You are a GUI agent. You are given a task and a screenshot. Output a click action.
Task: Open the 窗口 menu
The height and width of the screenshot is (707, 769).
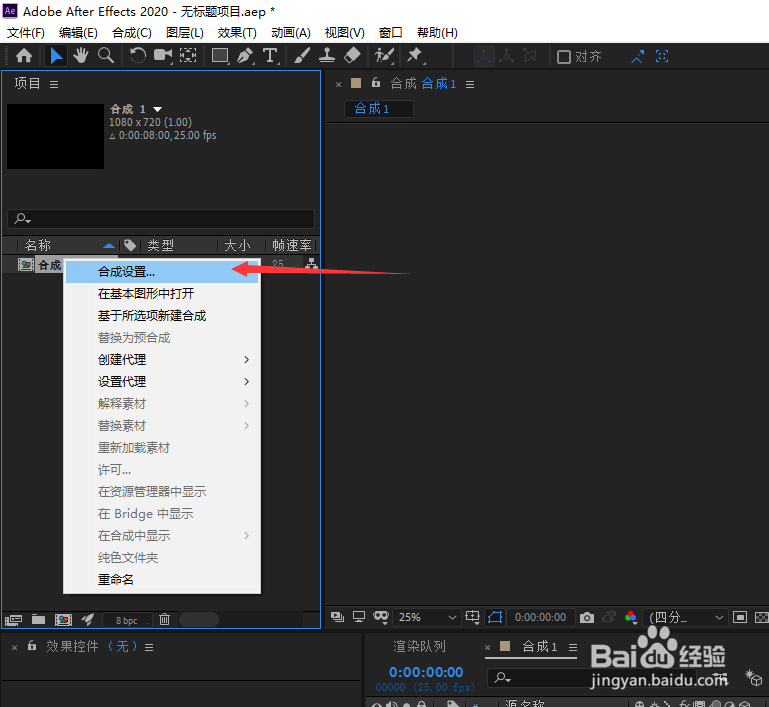click(391, 33)
